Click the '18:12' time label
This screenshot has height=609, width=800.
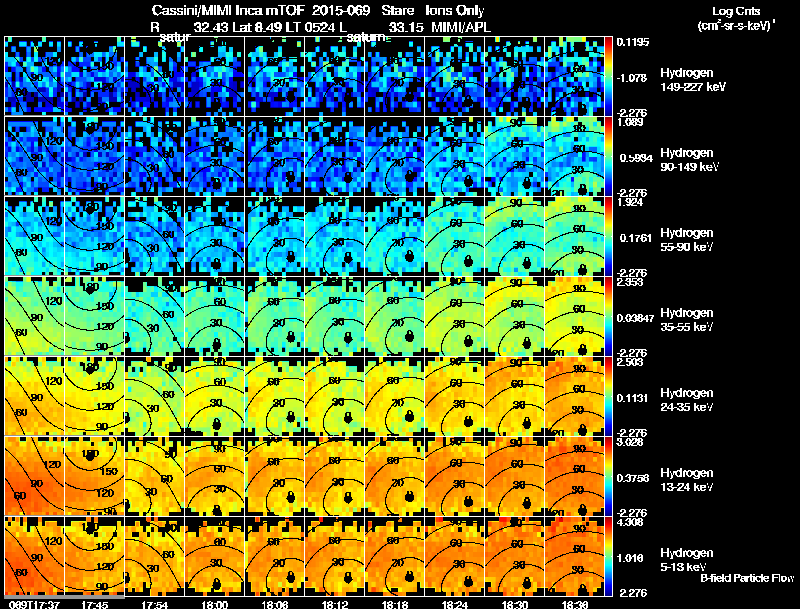click(x=335, y=604)
